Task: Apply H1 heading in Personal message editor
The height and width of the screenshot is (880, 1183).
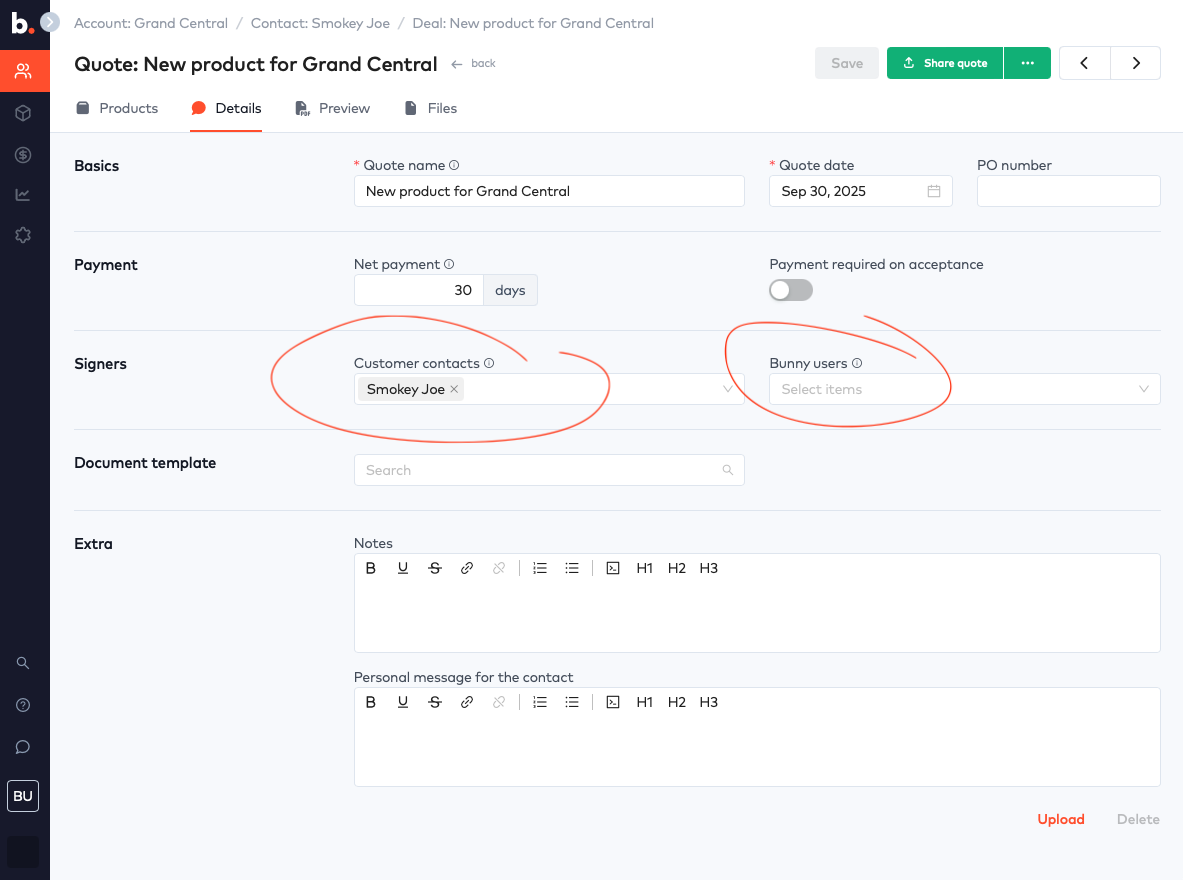Action: [x=644, y=702]
